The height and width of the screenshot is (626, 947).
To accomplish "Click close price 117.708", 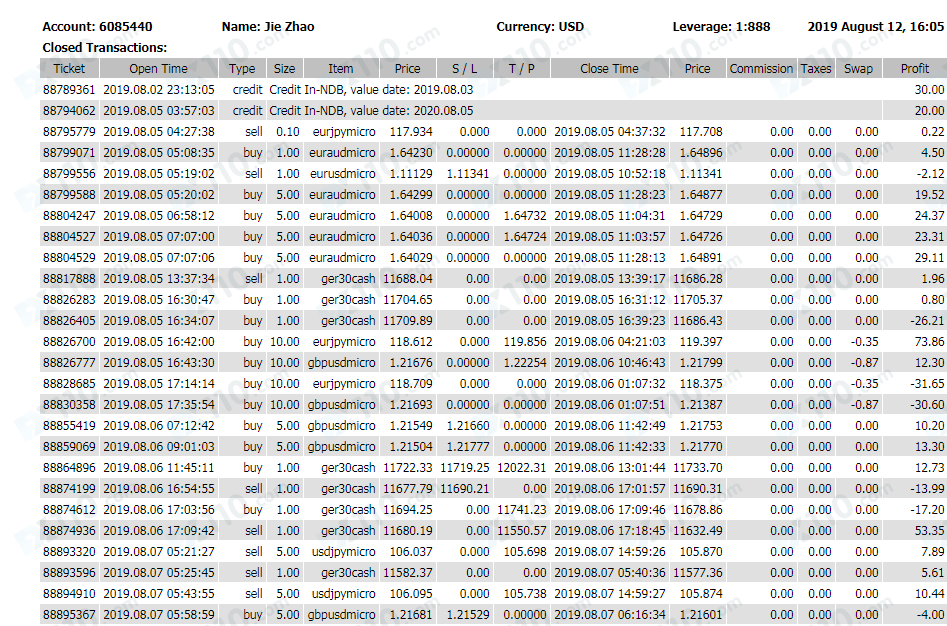I will [701, 132].
